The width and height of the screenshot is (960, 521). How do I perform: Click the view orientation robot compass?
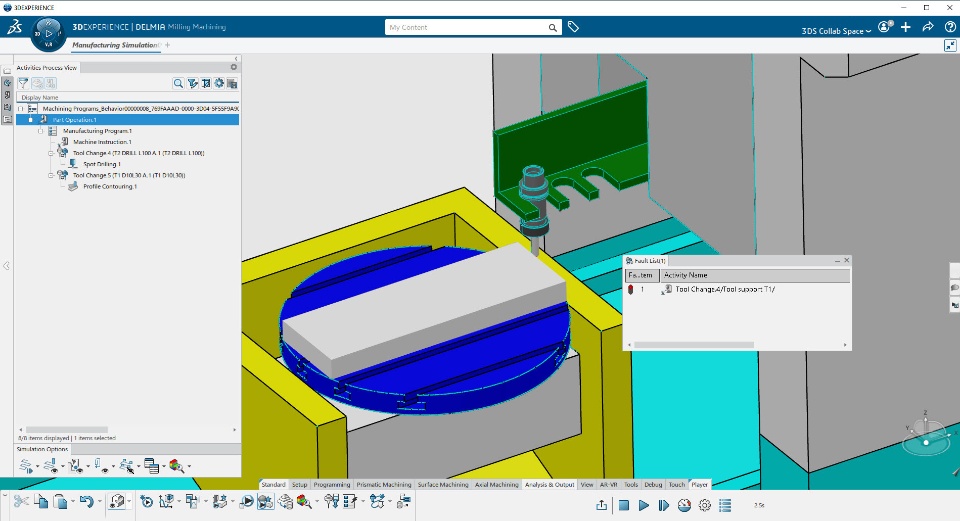tap(926, 436)
